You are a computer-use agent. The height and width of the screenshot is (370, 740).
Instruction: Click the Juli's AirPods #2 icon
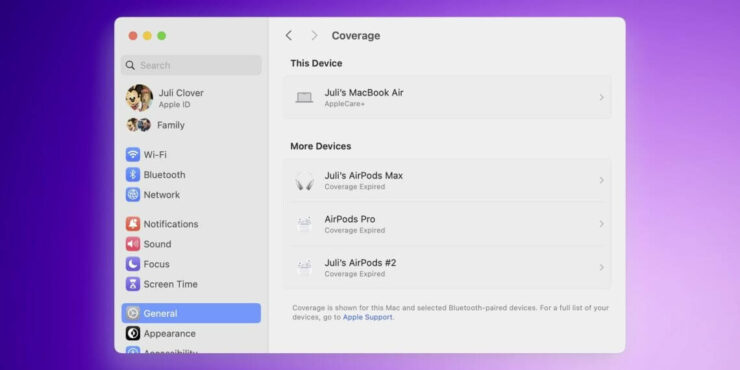304,267
